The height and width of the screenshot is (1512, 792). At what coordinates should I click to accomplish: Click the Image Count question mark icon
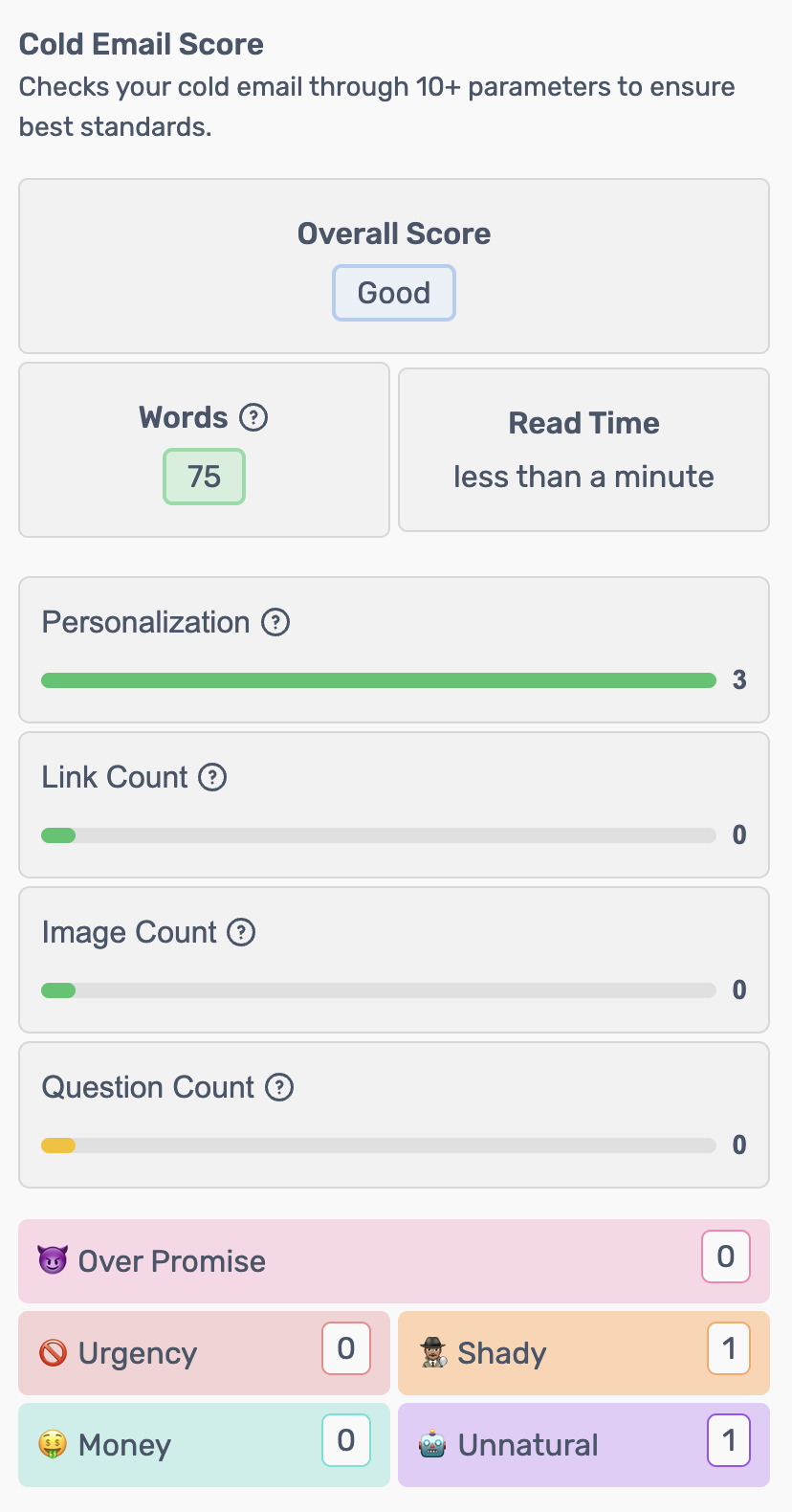pos(241,932)
